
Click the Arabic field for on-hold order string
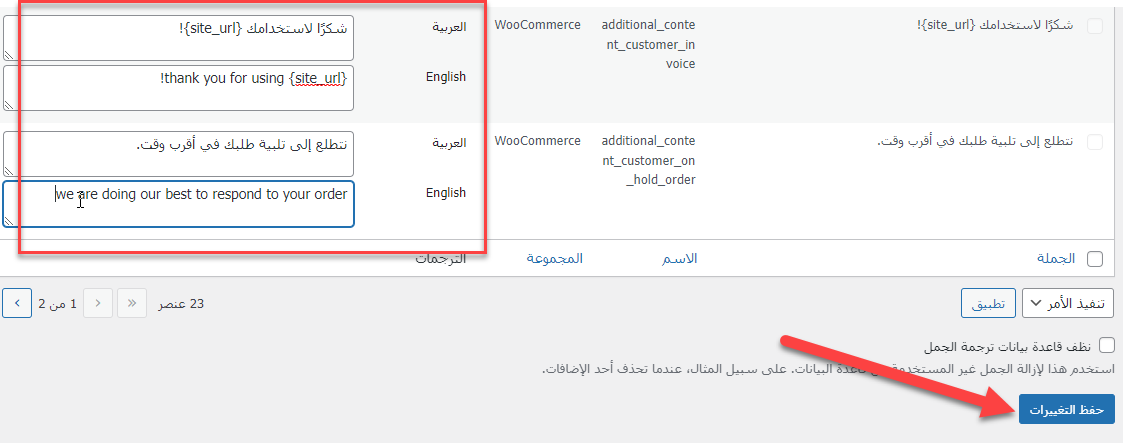180,153
